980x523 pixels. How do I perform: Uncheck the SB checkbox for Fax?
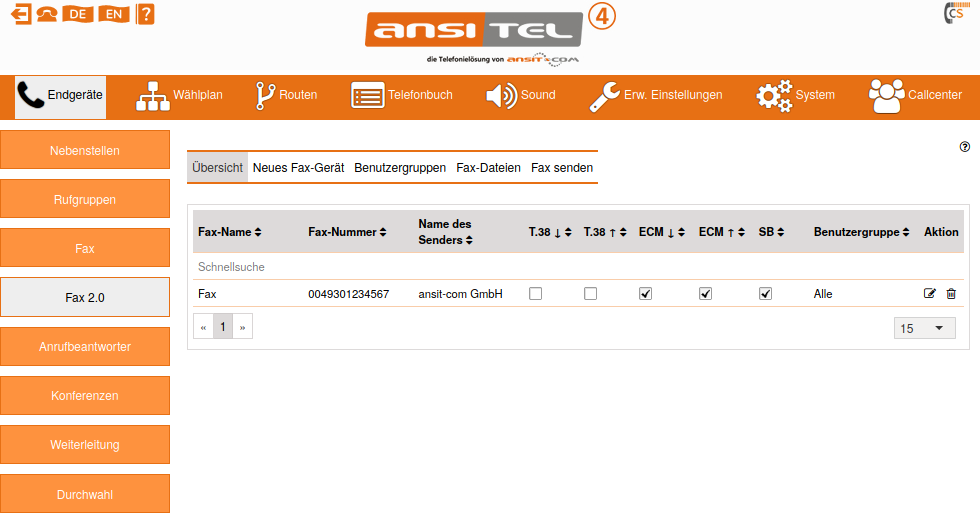[765, 294]
